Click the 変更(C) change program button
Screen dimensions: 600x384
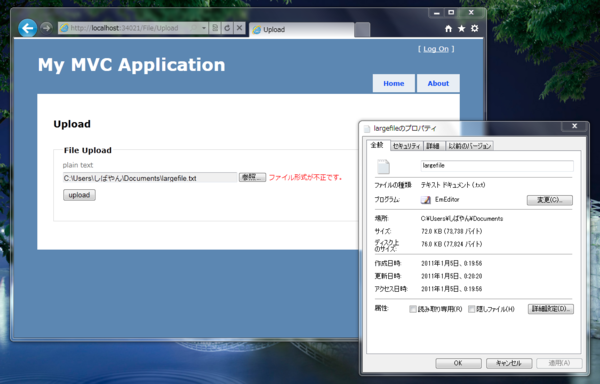tap(549, 200)
